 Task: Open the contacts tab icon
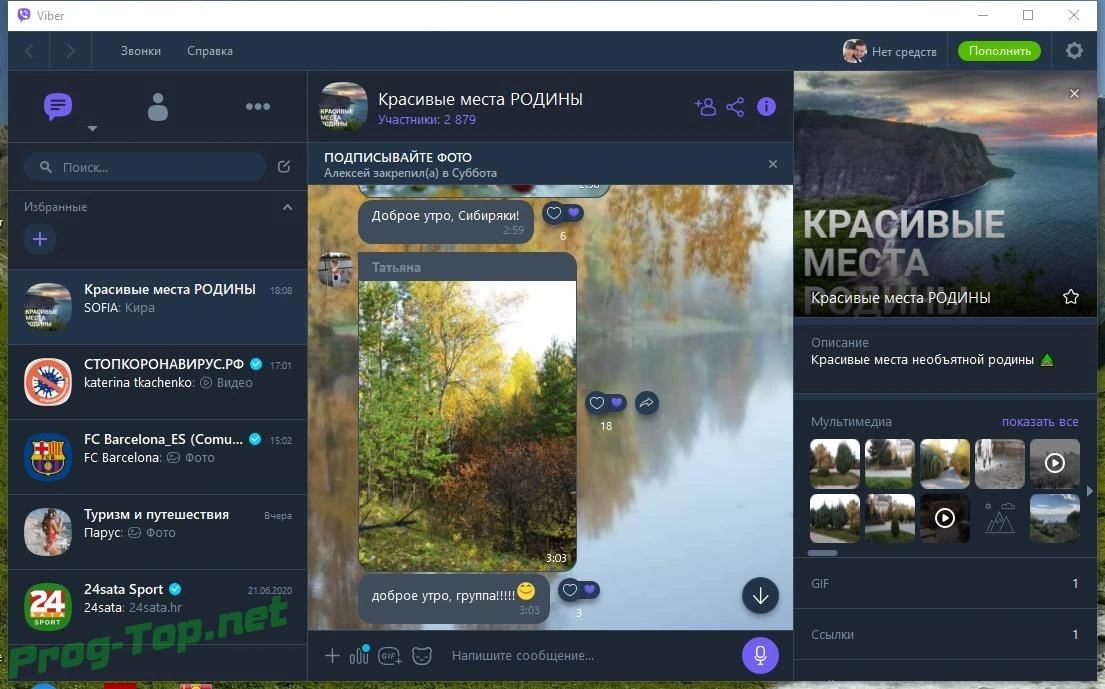[x=158, y=107]
